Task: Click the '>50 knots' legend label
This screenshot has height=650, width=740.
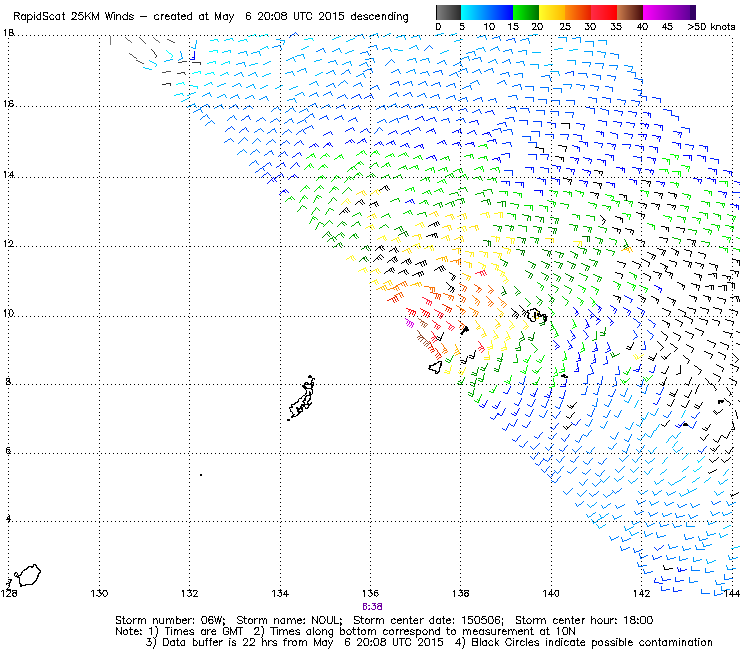Action: click(x=711, y=27)
